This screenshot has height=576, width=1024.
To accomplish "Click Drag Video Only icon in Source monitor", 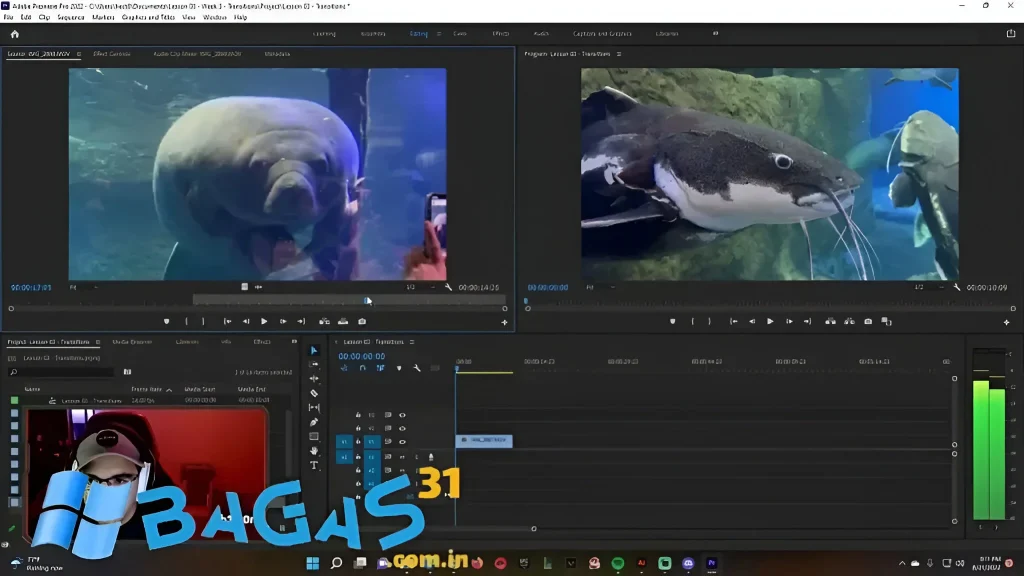I will click(244, 287).
